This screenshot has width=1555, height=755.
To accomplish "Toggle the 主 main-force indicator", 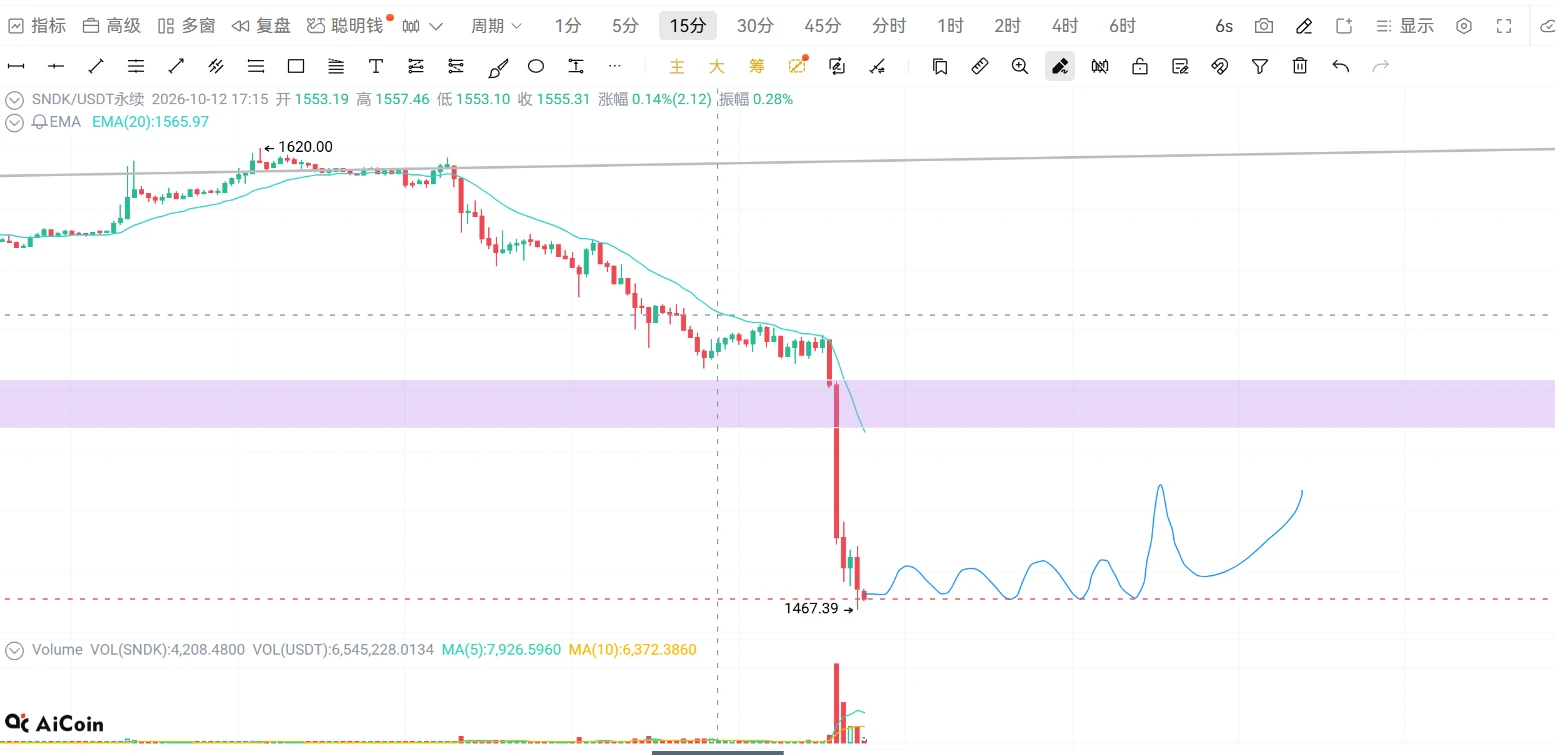I will (x=677, y=67).
